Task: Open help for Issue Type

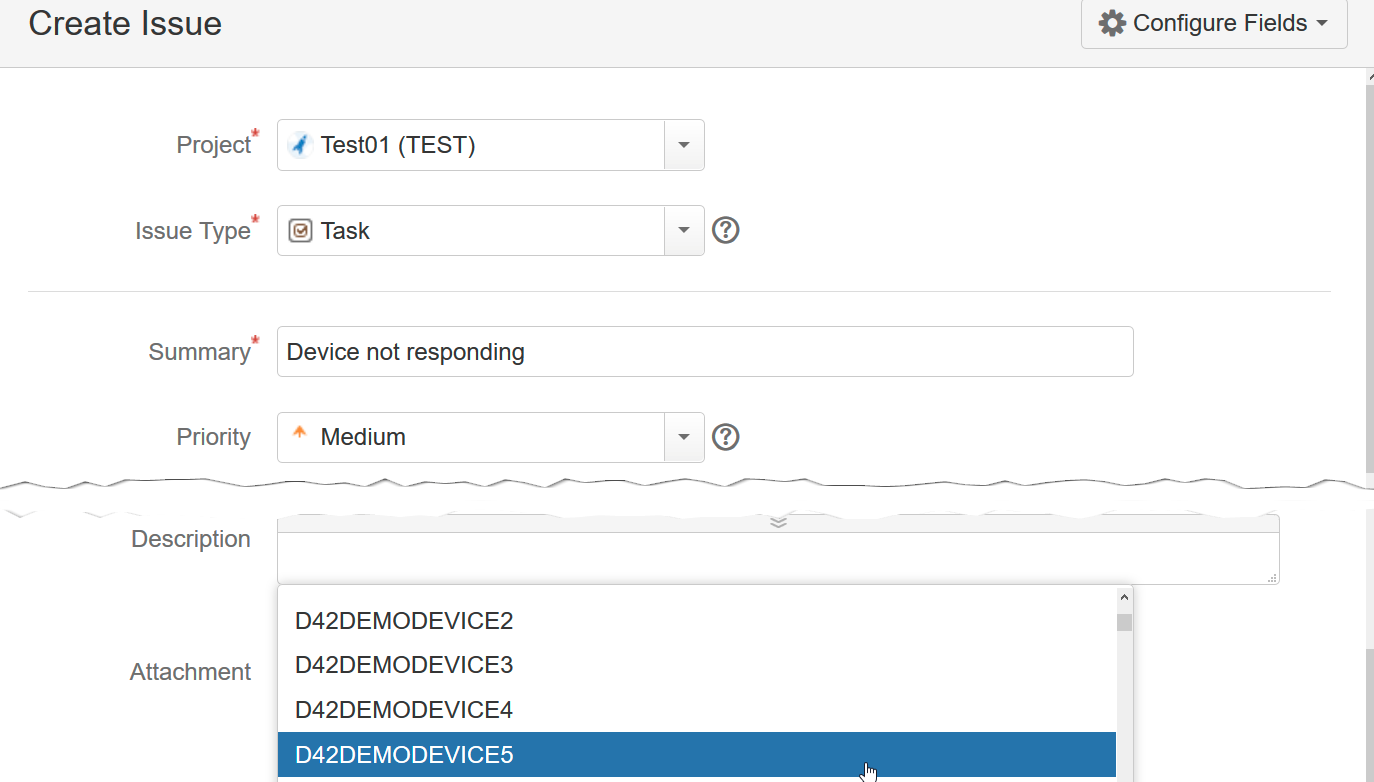Action: (x=726, y=231)
